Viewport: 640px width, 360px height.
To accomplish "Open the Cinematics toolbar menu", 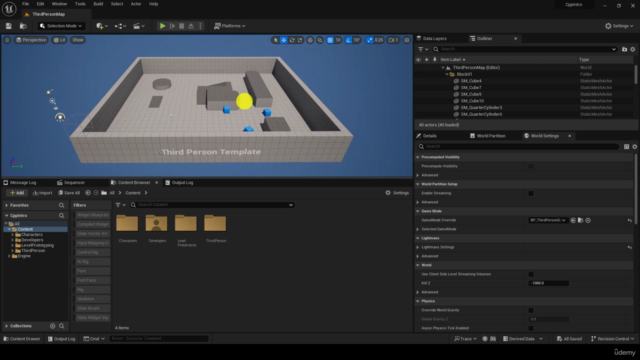I will [139, 26].
